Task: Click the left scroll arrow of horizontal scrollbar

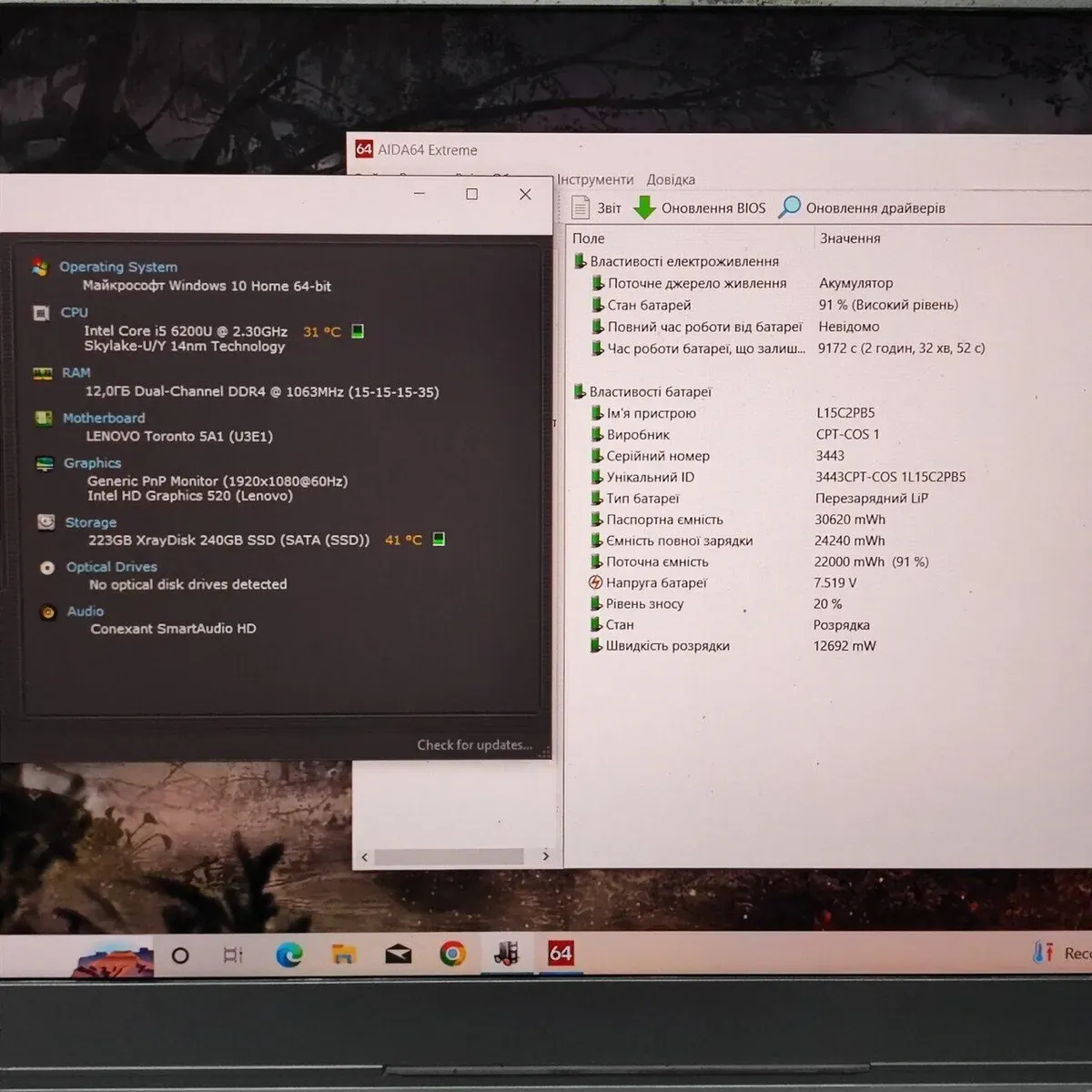Action: coord(365,856)
